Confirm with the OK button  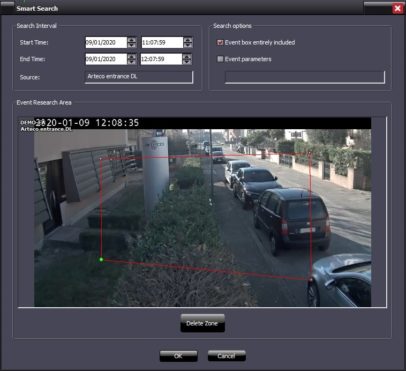click(178, 356)
